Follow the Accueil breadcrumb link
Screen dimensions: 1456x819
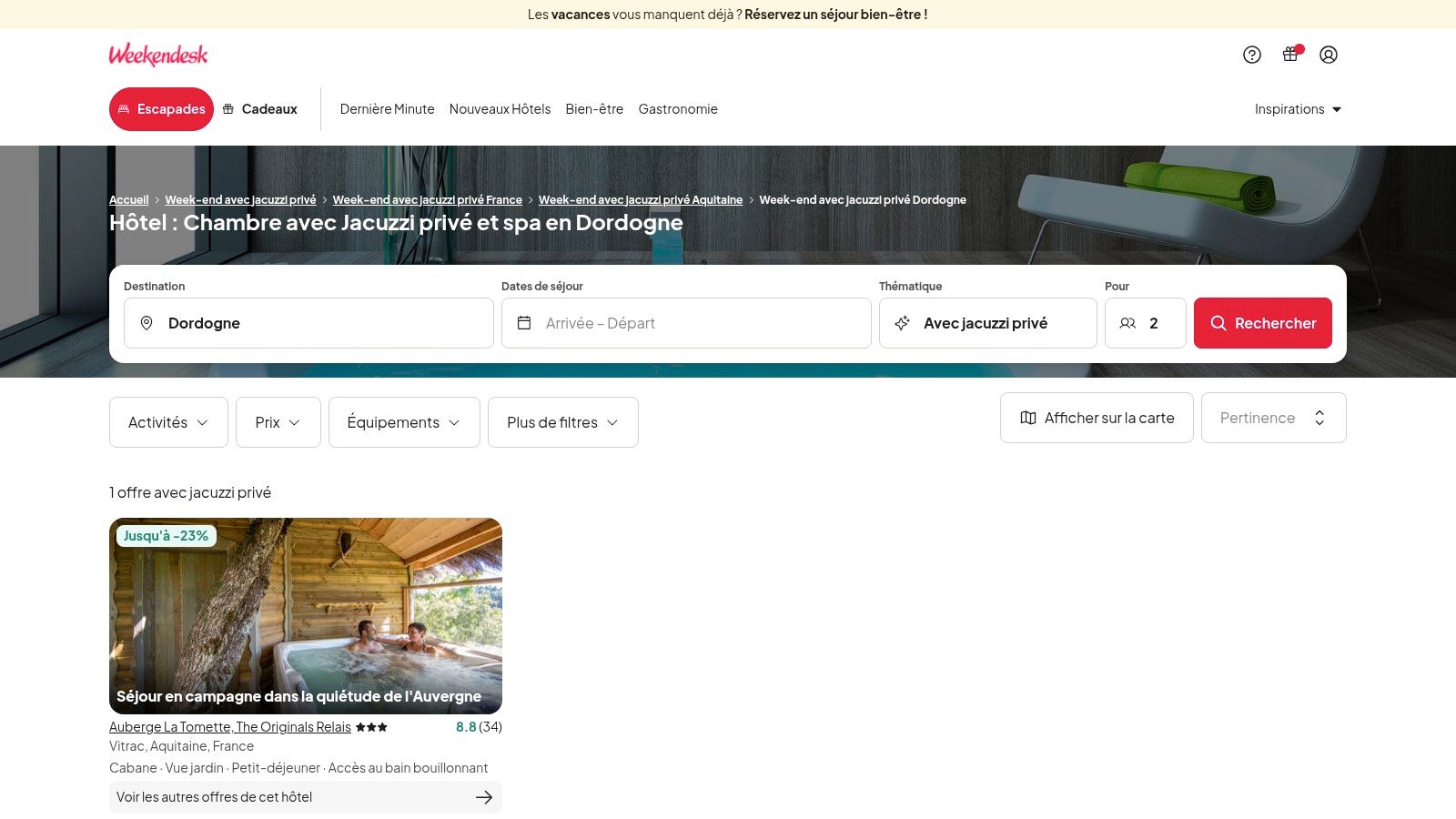point(128,200)
